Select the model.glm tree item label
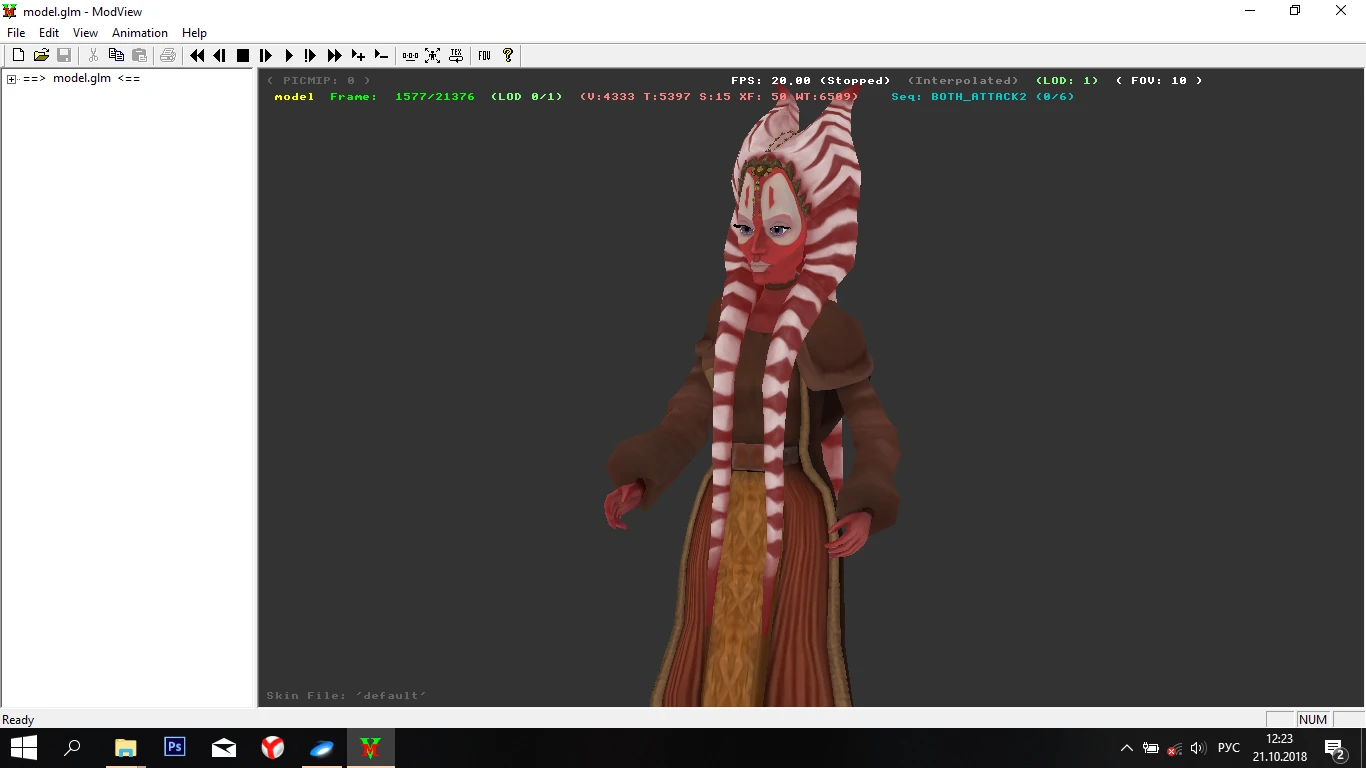Image resolution: width=1366 pixels, height=768 pixels. coord(81,79)
